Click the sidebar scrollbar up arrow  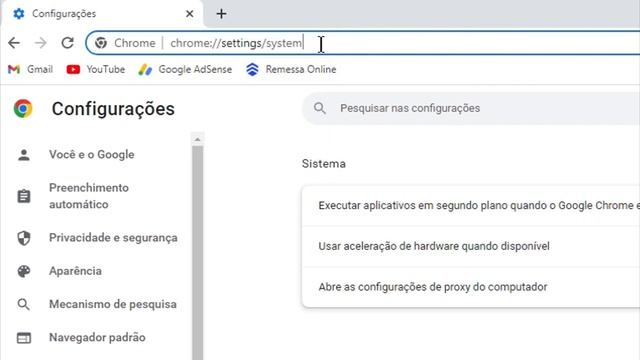point(198,140)
